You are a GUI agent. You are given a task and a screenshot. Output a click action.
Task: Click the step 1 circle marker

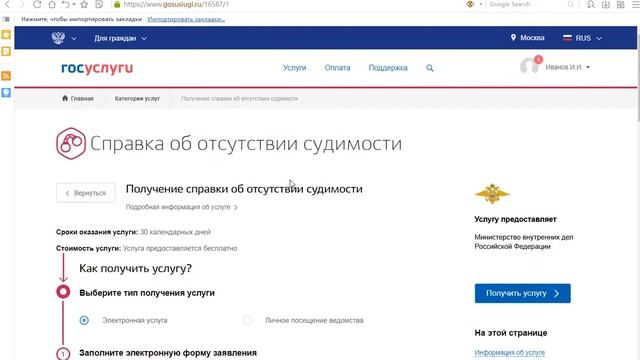pos(63,353)
